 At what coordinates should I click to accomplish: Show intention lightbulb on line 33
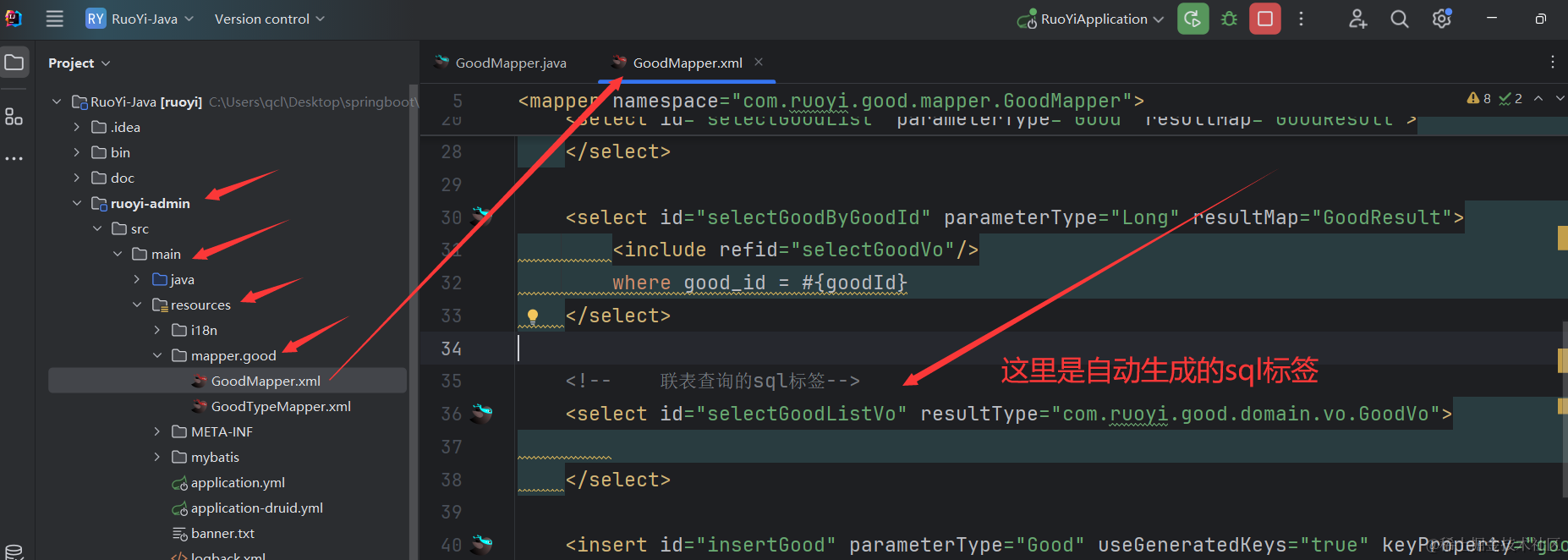click(533, 316)
